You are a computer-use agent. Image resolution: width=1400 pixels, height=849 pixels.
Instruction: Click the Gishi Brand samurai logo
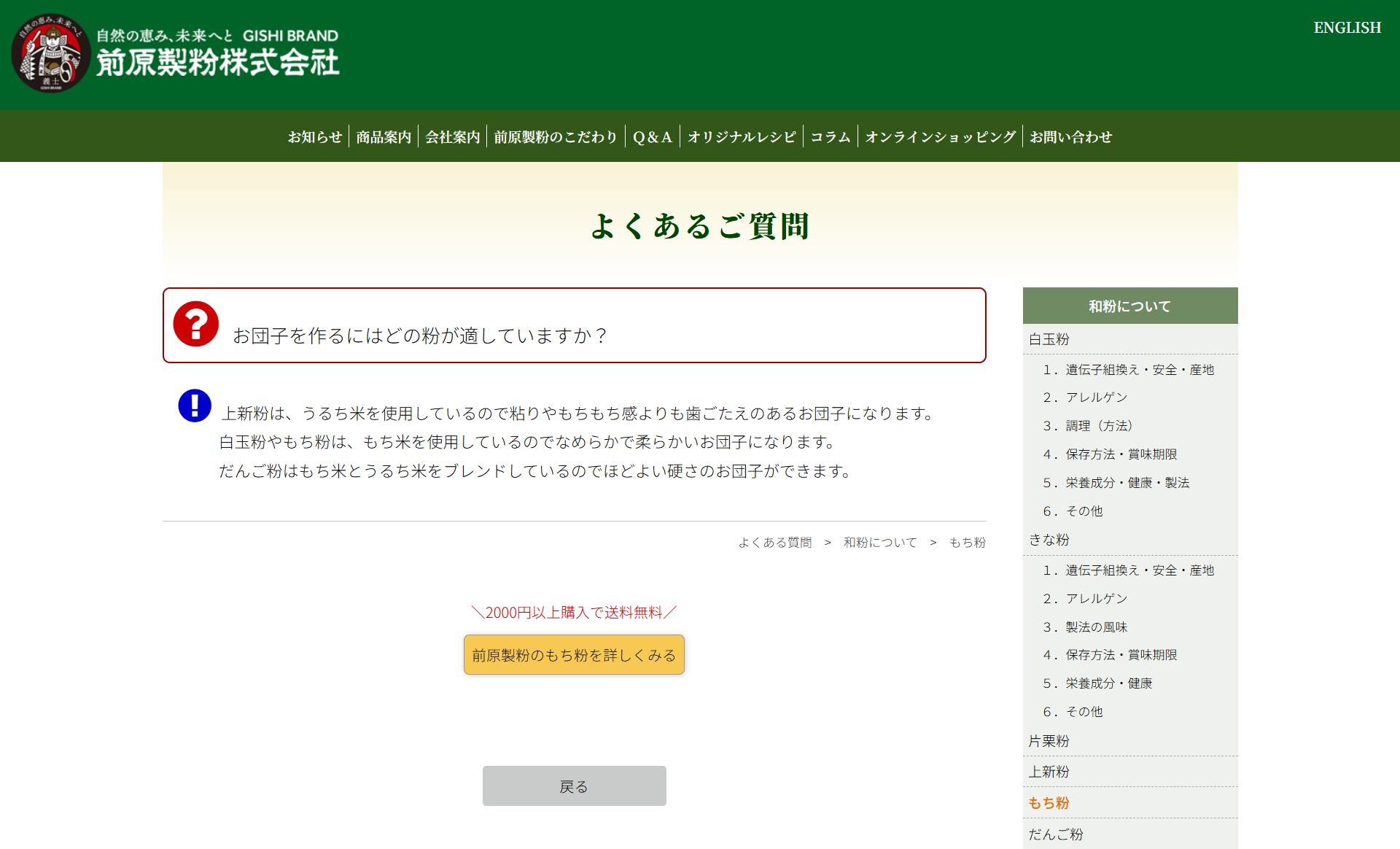[50, 53]
